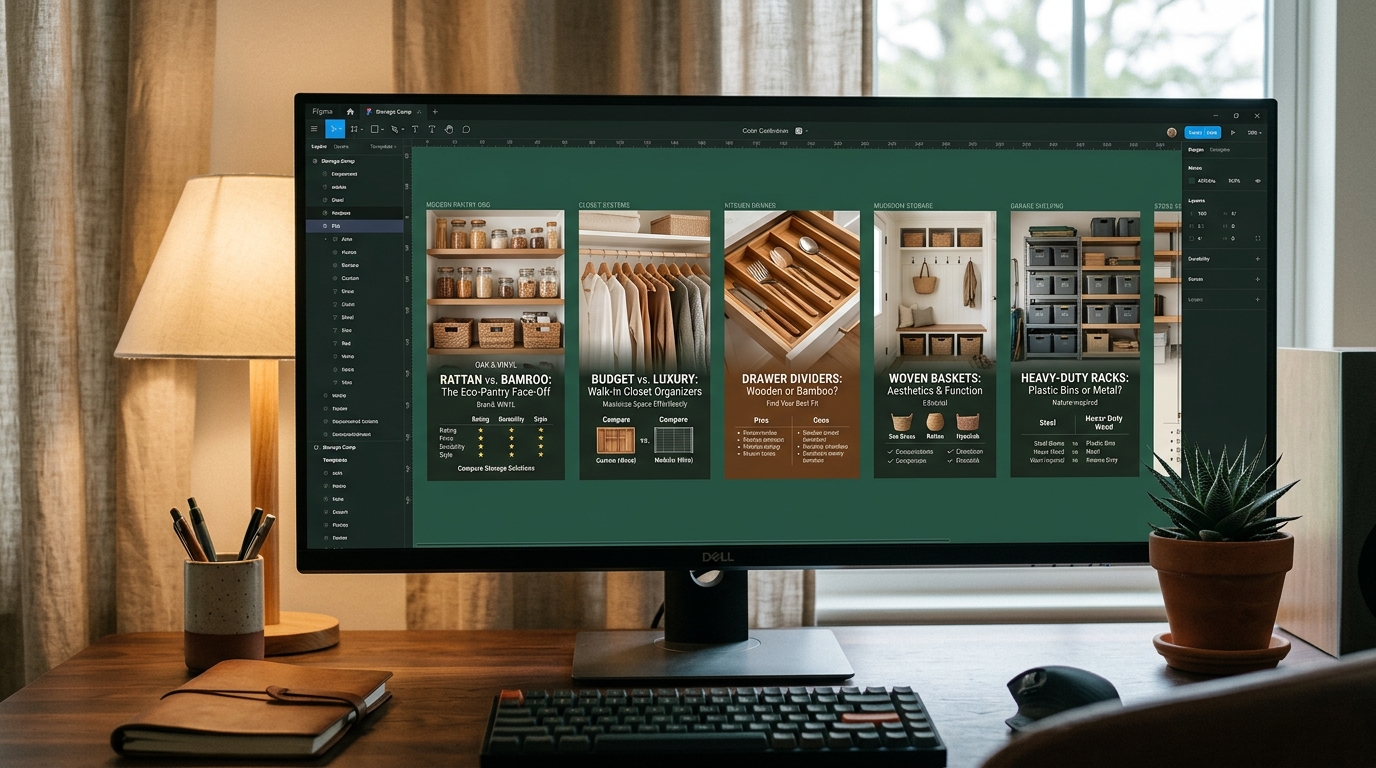Go to the Figma home icon
The image size is (1376, 768).
[350, 112]
